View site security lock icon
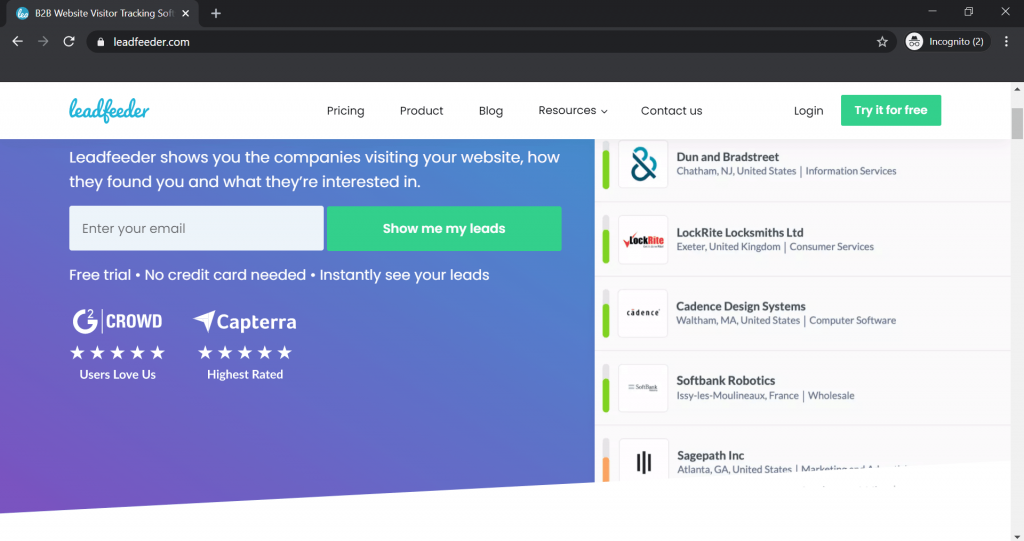 (x=101, y=42)
